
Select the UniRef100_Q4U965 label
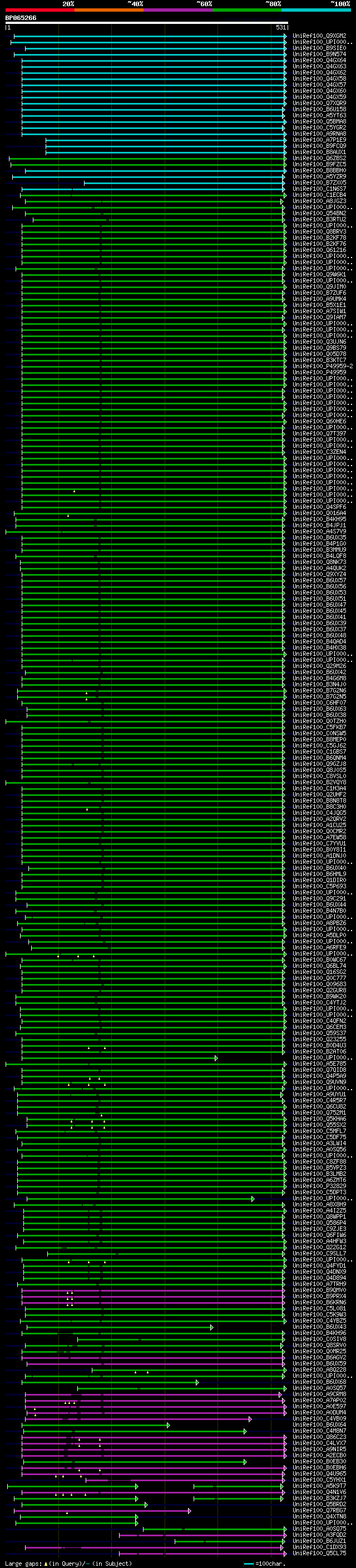319,1473
